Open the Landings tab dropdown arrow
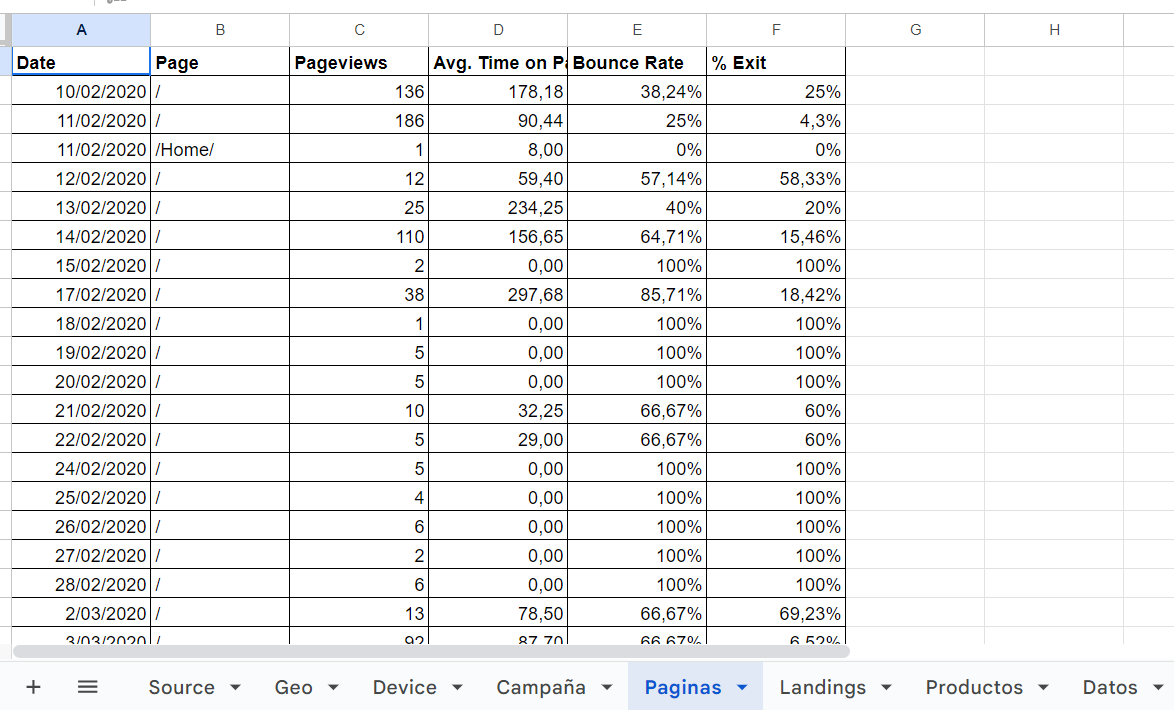 886,688
